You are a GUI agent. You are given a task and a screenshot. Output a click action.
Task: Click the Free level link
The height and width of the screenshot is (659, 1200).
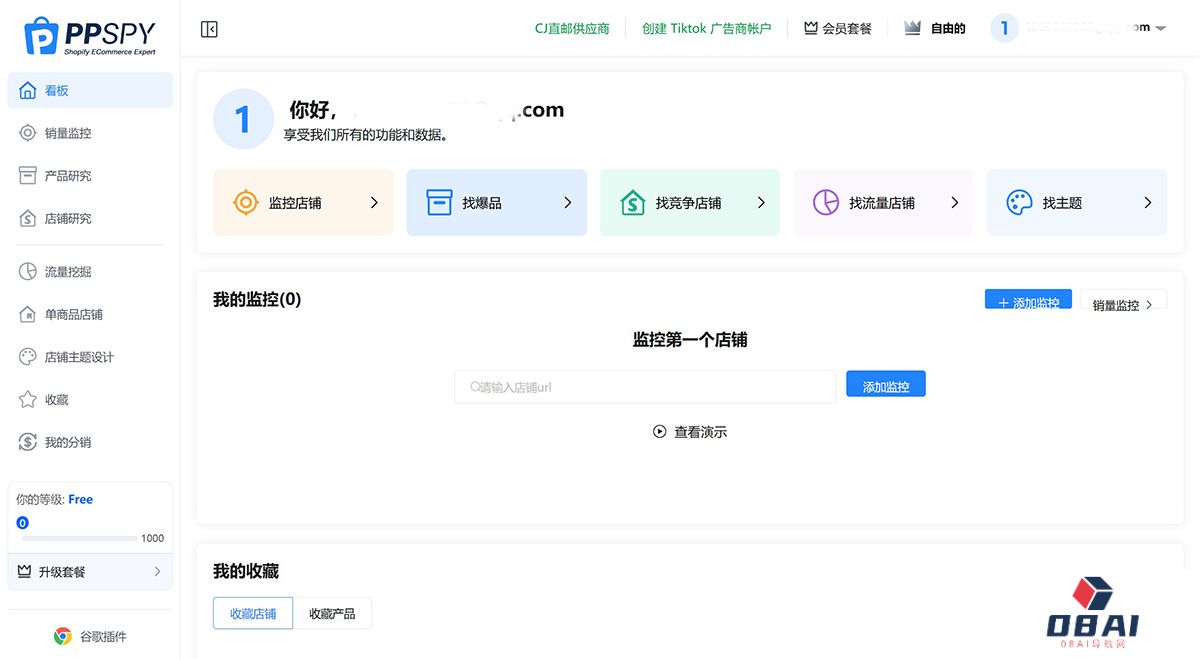(80, 499)
